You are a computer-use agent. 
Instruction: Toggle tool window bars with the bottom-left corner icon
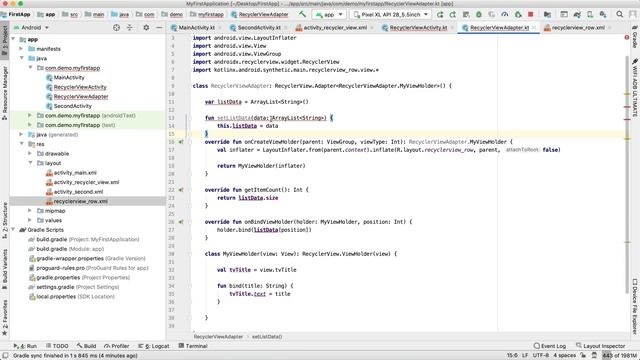click(5, 356)
